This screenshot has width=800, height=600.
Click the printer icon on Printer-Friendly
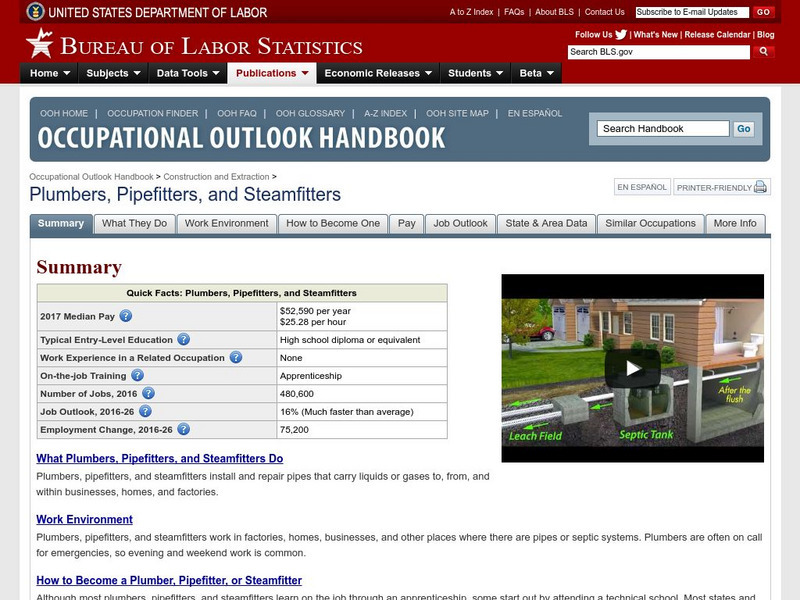760,187
